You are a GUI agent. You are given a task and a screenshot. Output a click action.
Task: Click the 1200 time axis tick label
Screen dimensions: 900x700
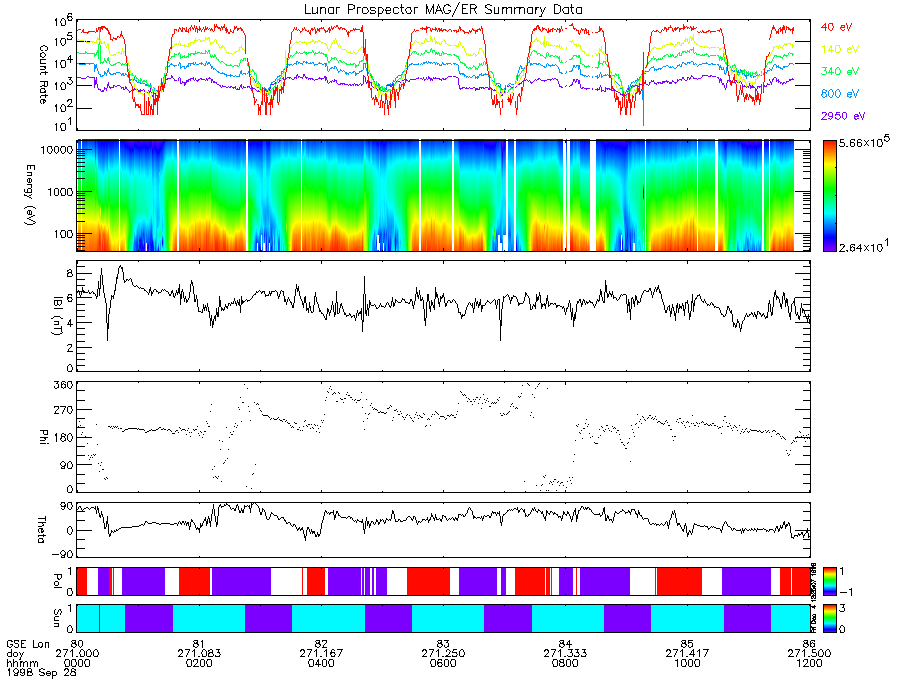(x=809, y=663)
